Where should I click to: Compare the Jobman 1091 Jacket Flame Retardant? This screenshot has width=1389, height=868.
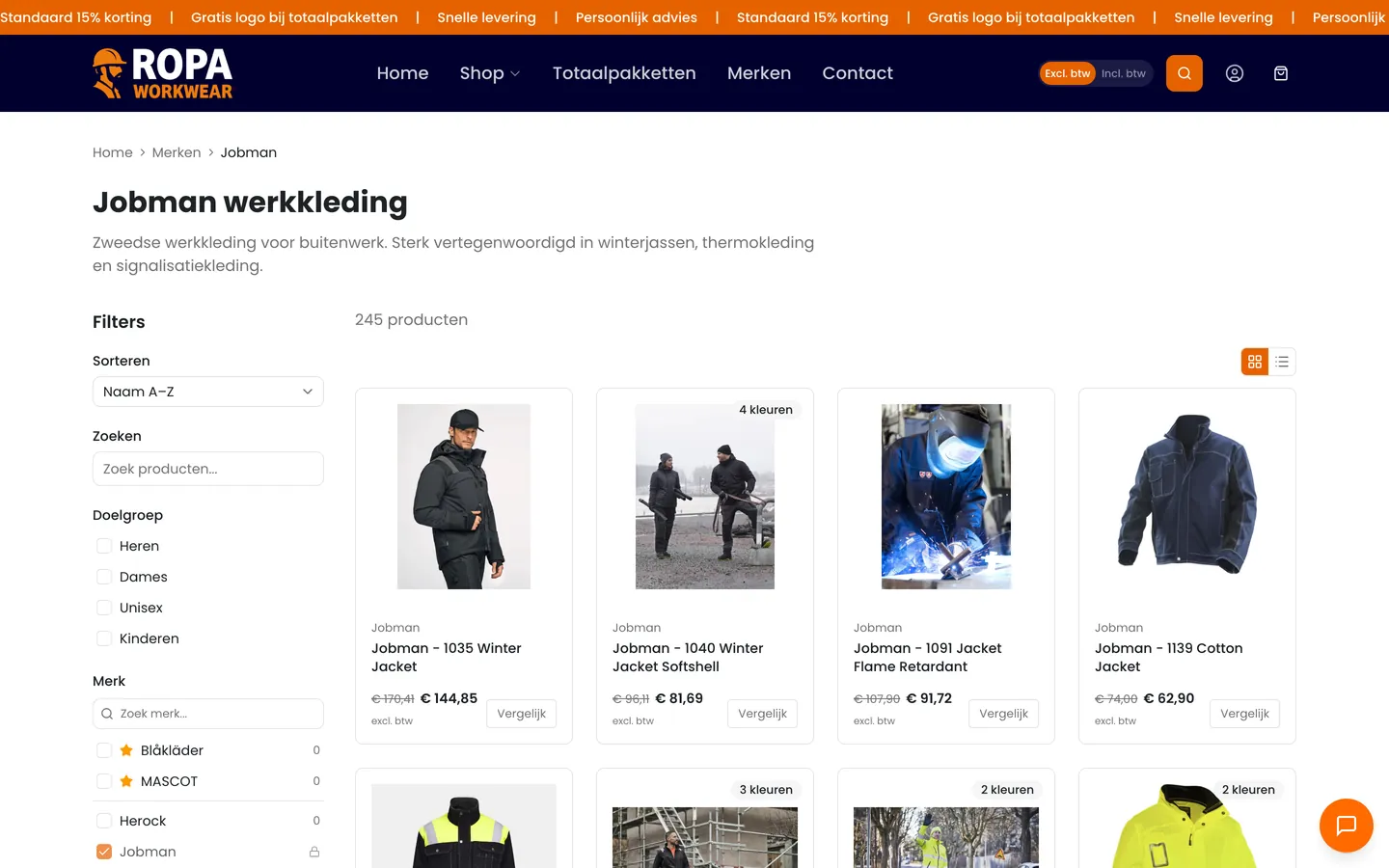pyautogui.click(x=1003, y=714)
